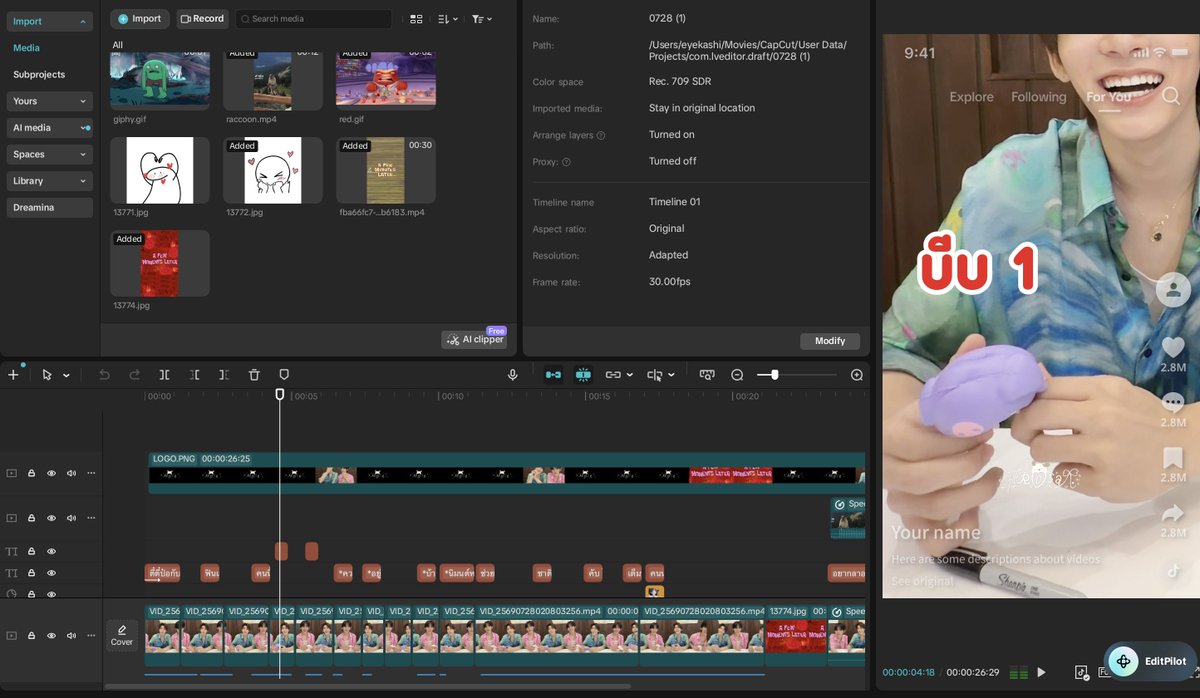Click the grid view layout icon in media panel
Image resolution: width=1200 pixels, height=698 pixels.
coord(417,19)
